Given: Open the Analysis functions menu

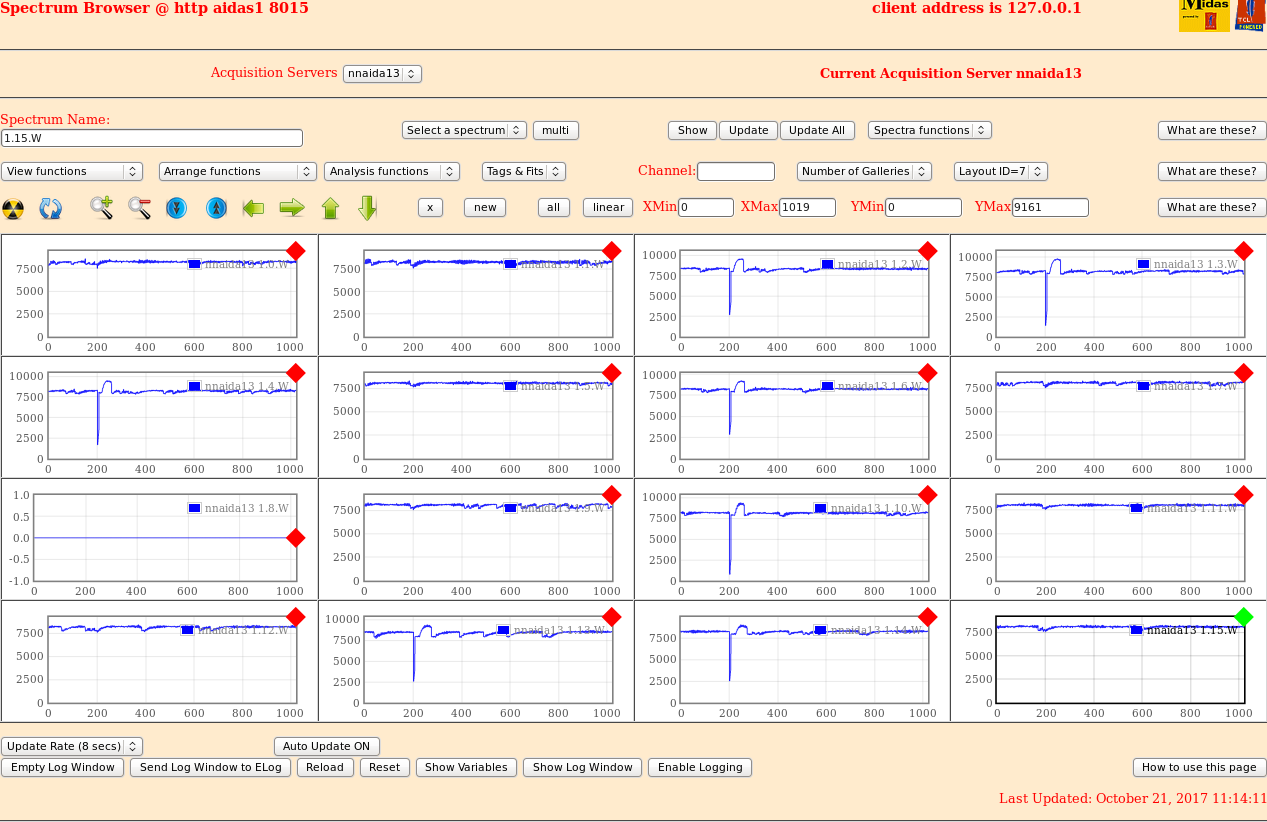Looking at the screenshot, I should pos(391,172).
